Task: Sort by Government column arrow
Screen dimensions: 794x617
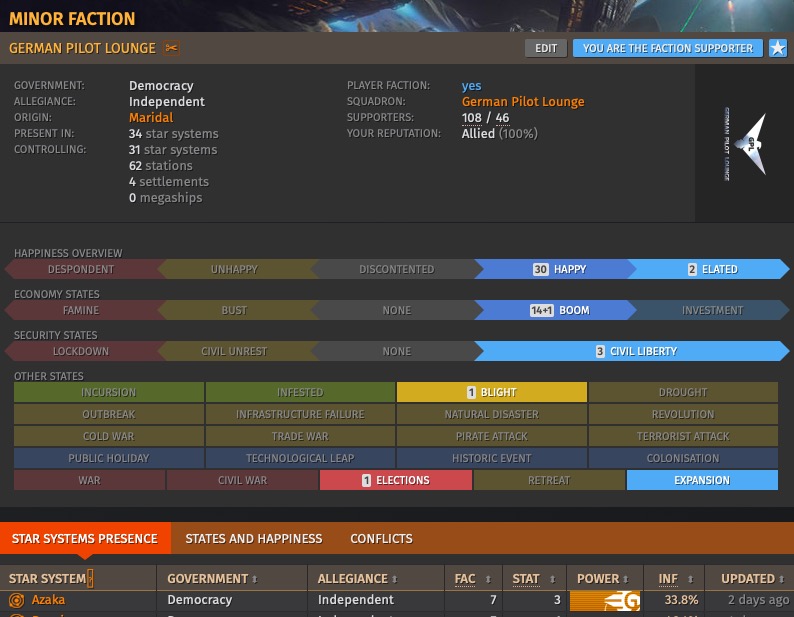Action: click(253, 579)
